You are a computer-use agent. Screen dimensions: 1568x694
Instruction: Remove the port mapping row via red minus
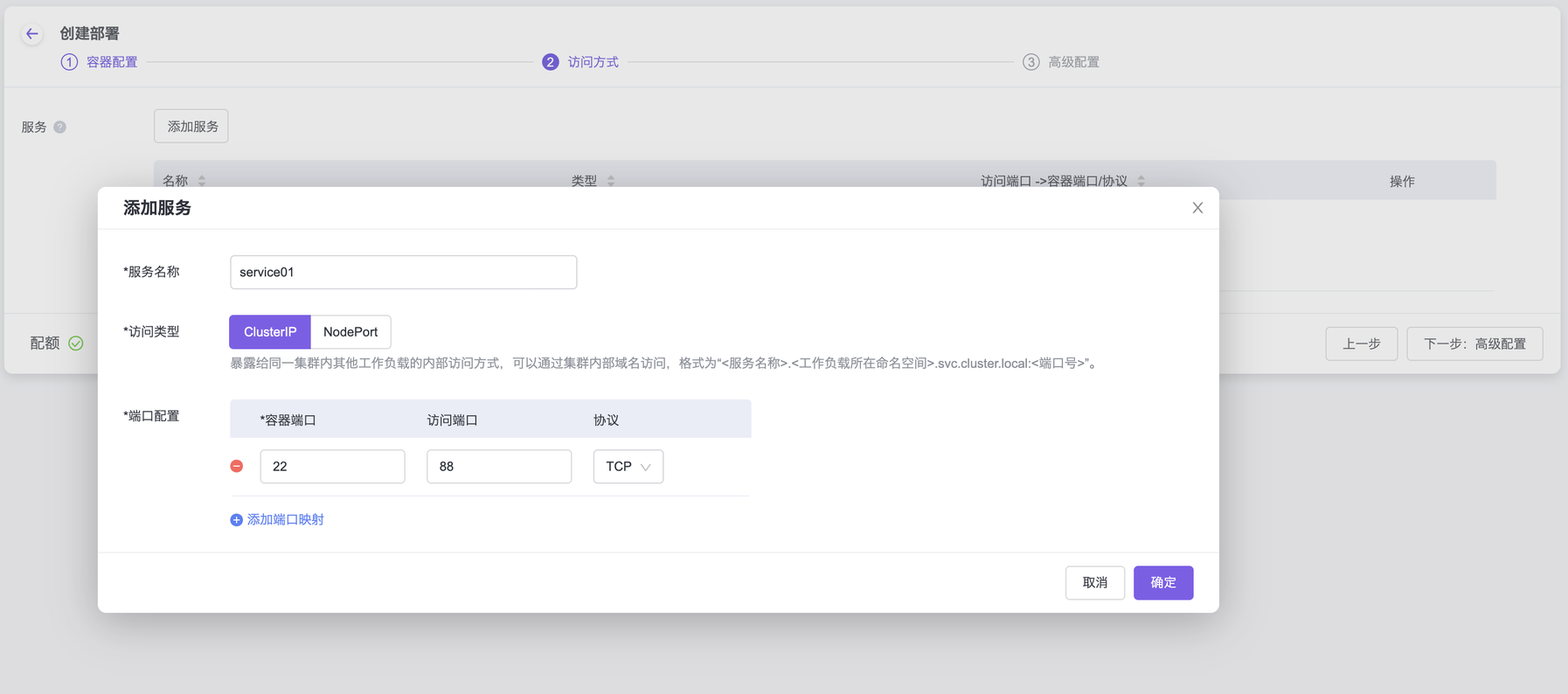click(x=237, y=467)
